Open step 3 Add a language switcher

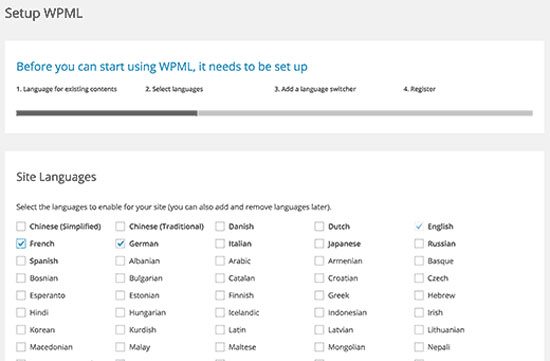pos(315,89)
